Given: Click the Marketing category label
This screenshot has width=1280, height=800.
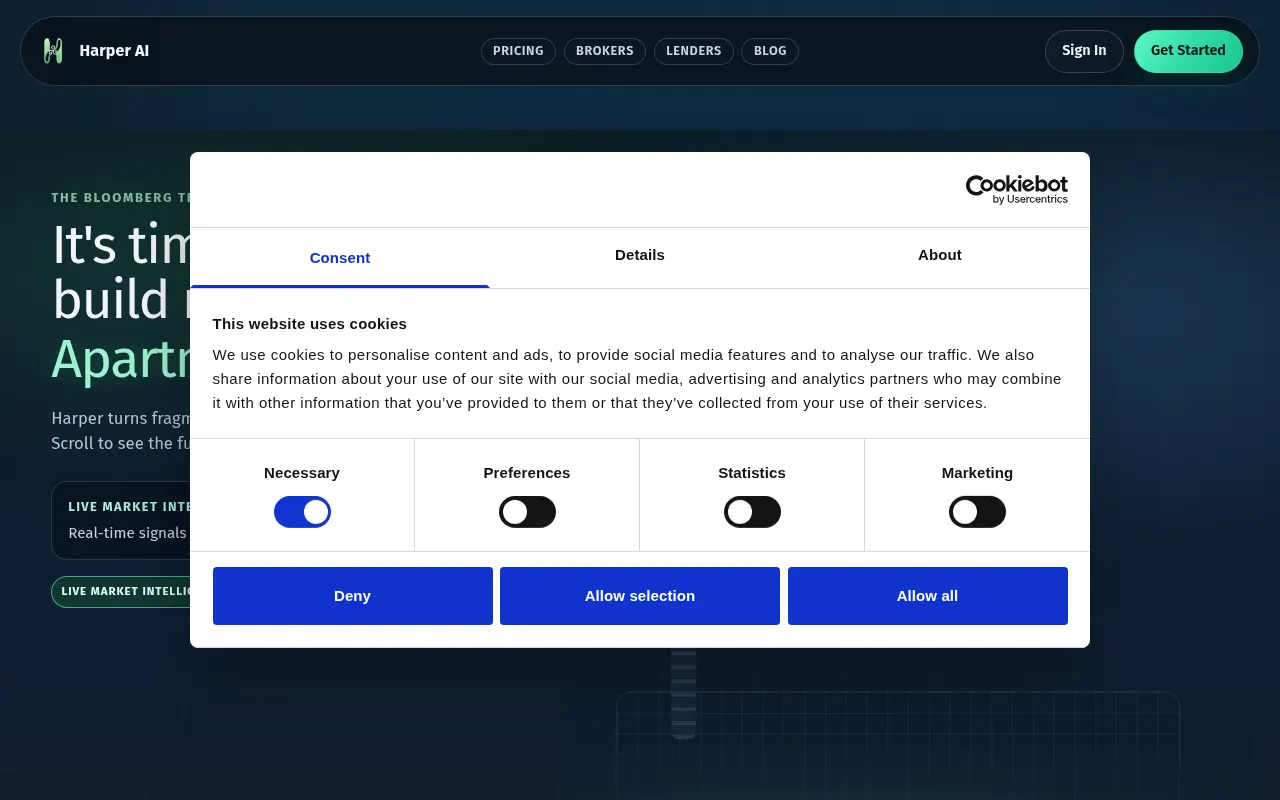Looking at the screenshot, I should [977, 473].
